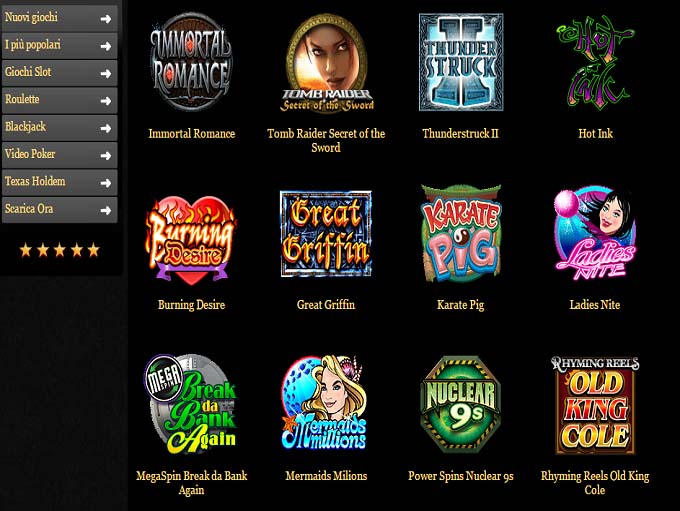Open MegaSpin Break da Bank Again icon
Image resolution: width=680 pixels, height=511 pixels.
click(x=191, y=404)
